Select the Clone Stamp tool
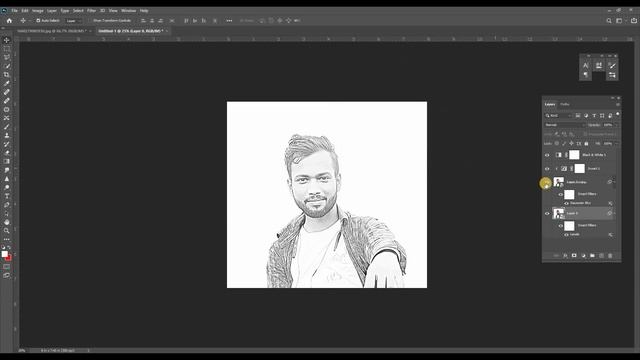The width and height of the screenshot is (640, 360). [7, 135]
